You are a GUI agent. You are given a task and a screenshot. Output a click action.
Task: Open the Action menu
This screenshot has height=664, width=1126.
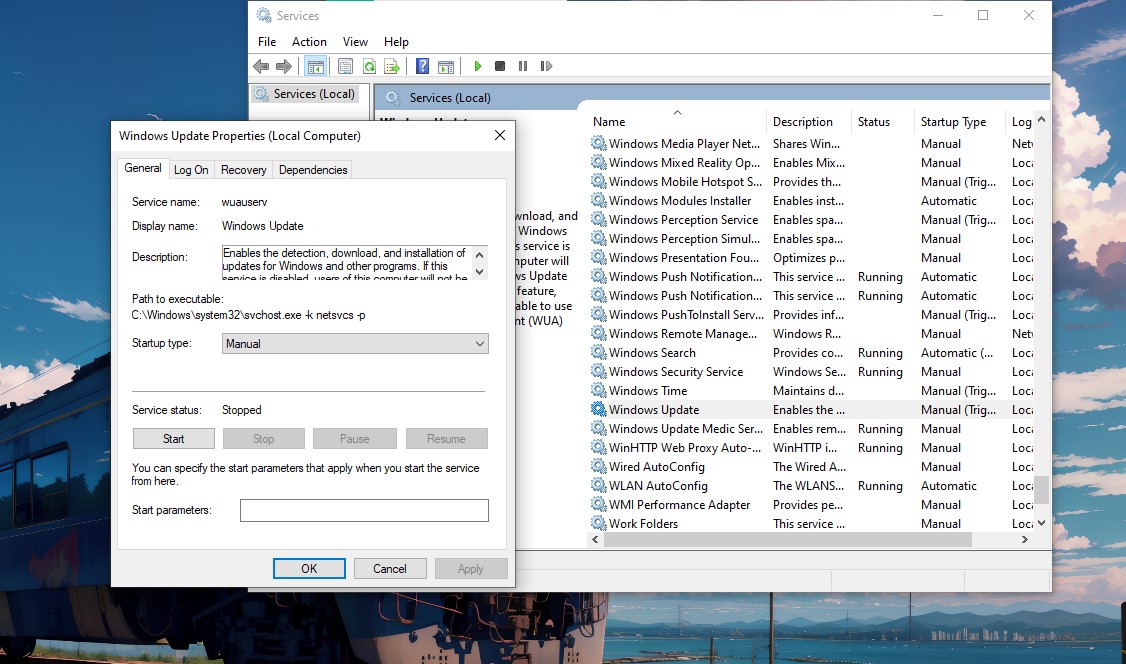pos(309,42)
